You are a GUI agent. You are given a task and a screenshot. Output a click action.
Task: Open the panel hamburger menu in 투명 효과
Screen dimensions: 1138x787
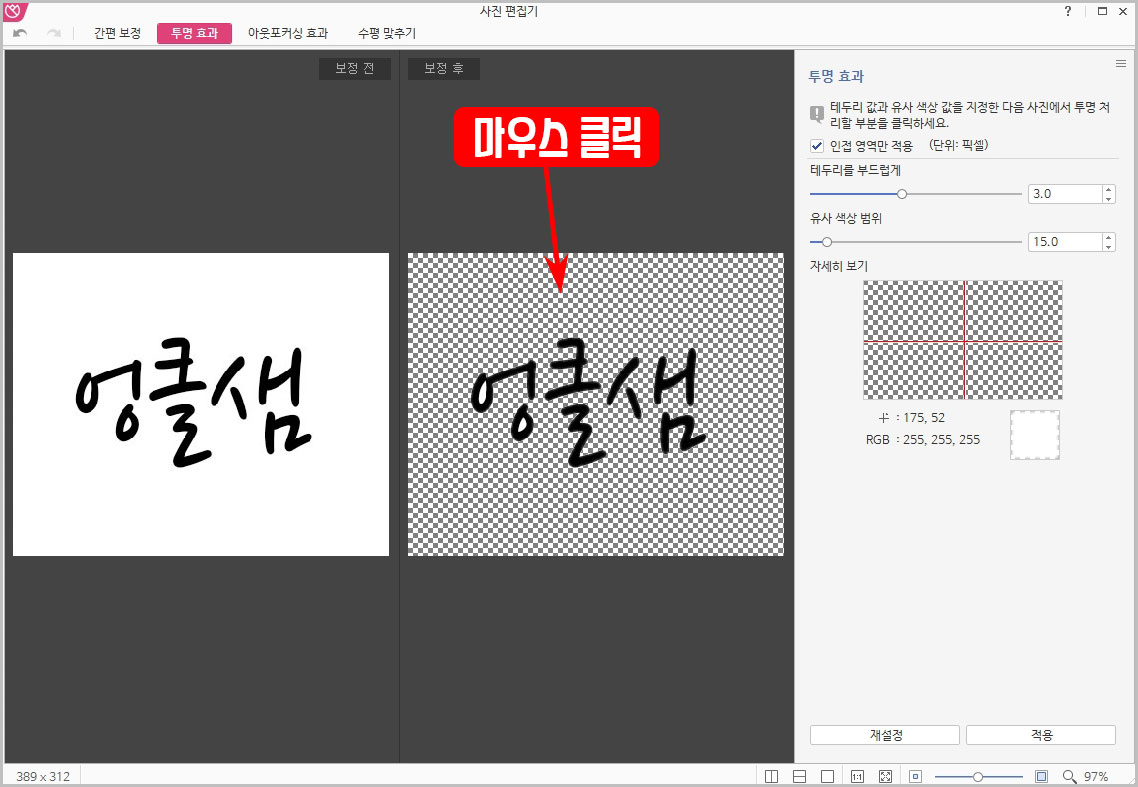coord(1119,62)
